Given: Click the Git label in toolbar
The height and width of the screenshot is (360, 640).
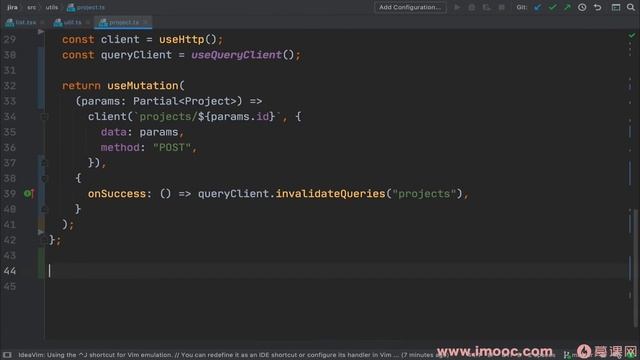Looking at the screenshot, I should click(521, 7).
